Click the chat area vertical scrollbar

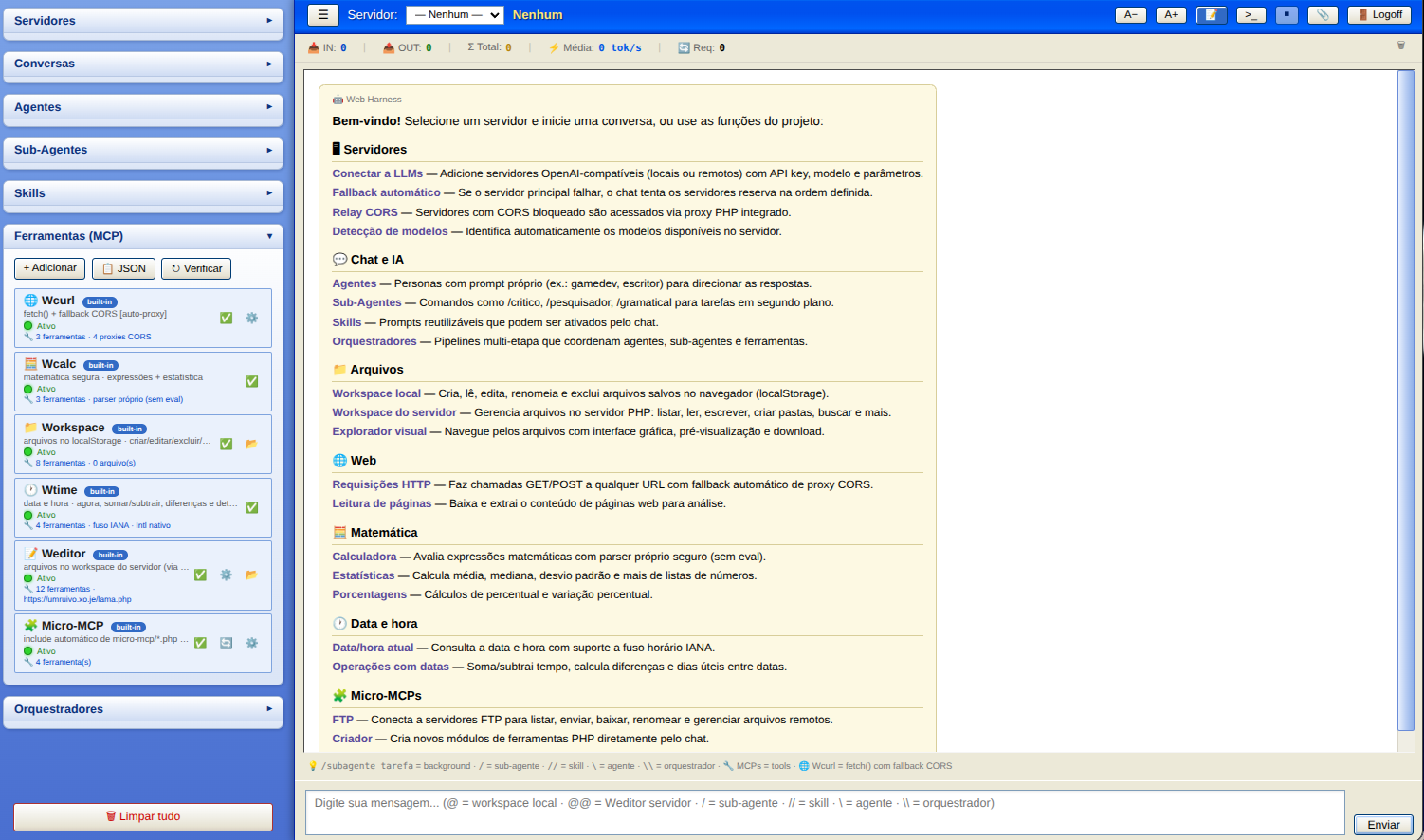(1406, 398)
